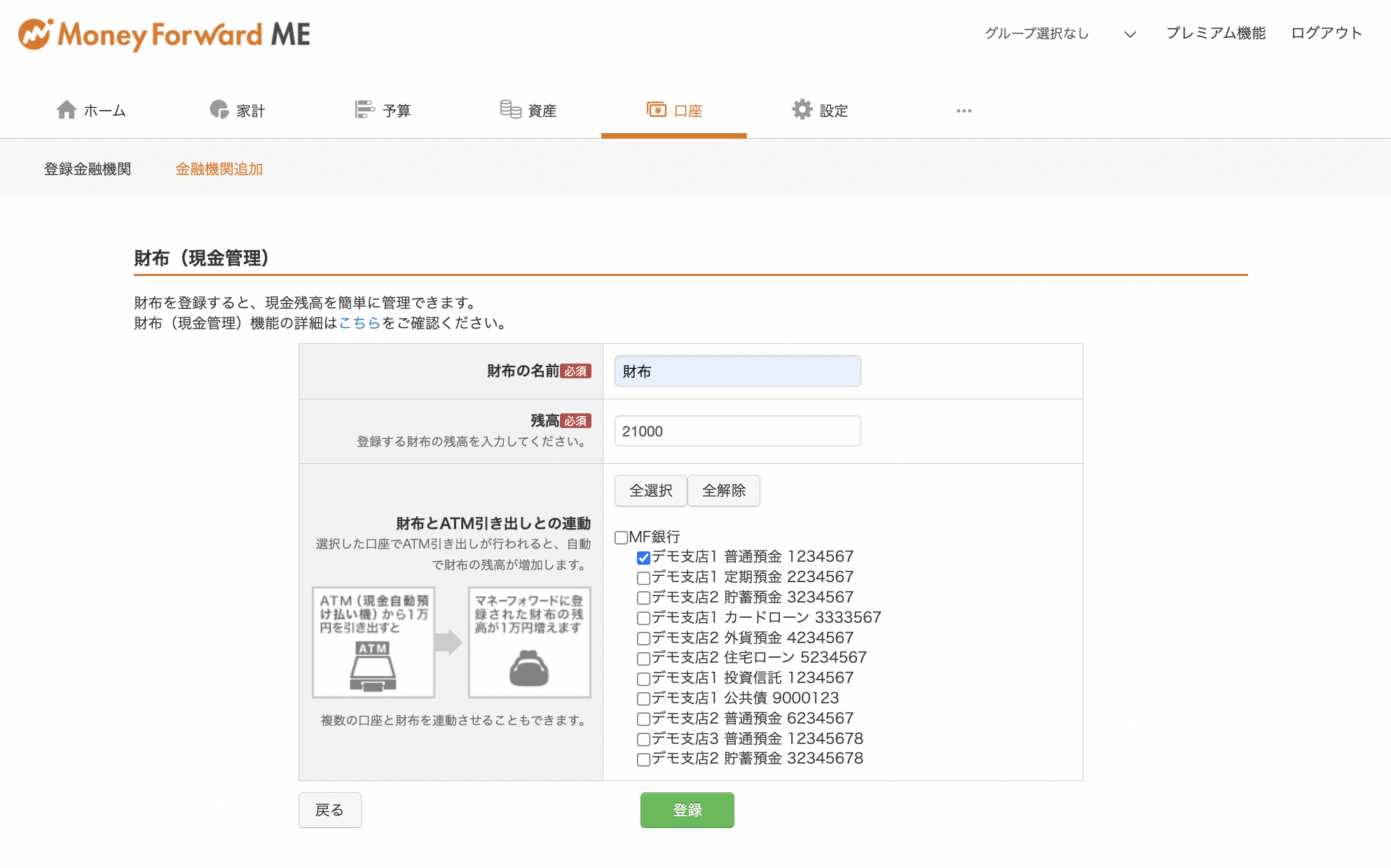
Task: Focus the 残高 balance input field
Action: click(738, 431)
